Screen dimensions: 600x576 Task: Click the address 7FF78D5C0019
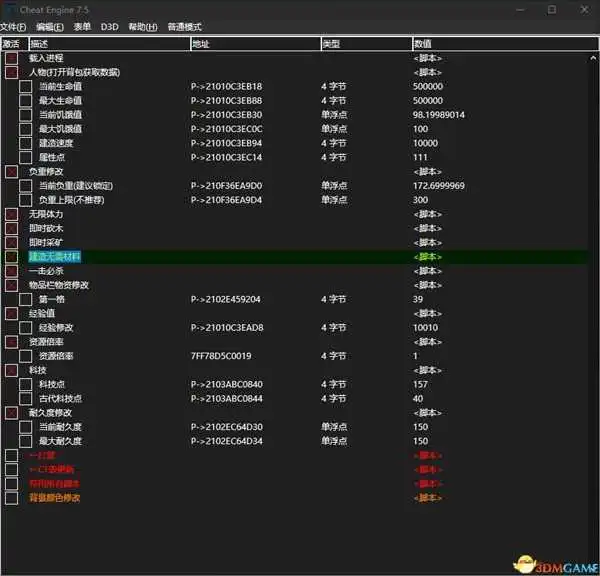coord(221,356)
